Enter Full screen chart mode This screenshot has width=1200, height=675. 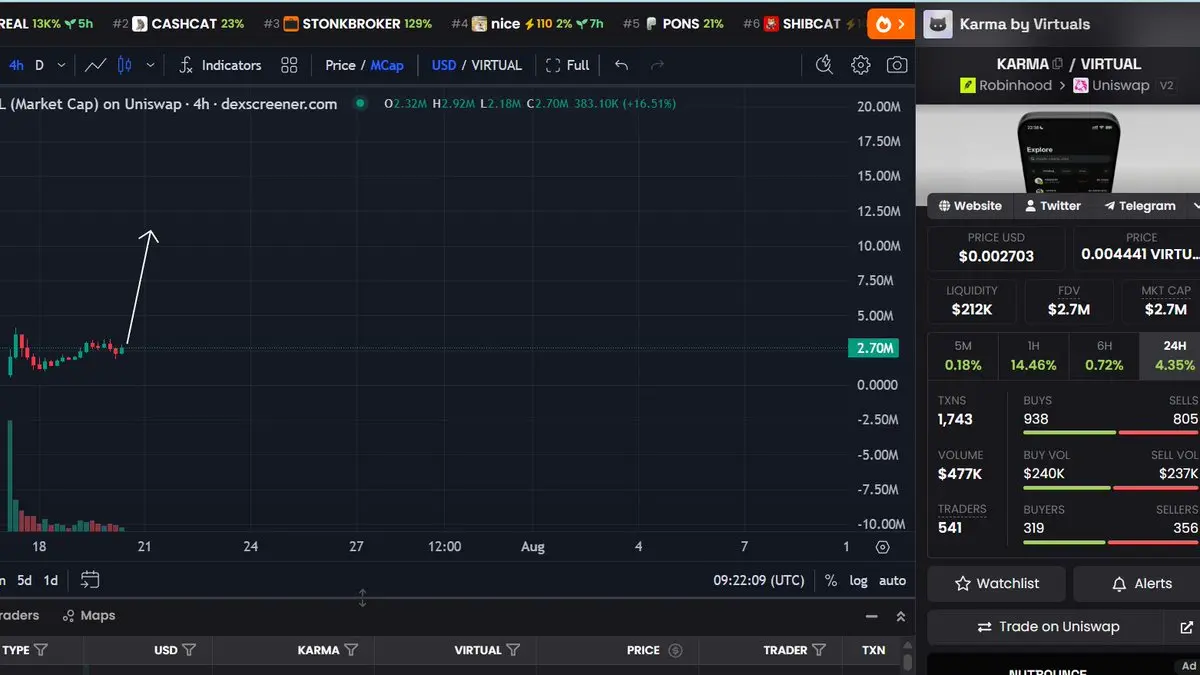point(568,65)
